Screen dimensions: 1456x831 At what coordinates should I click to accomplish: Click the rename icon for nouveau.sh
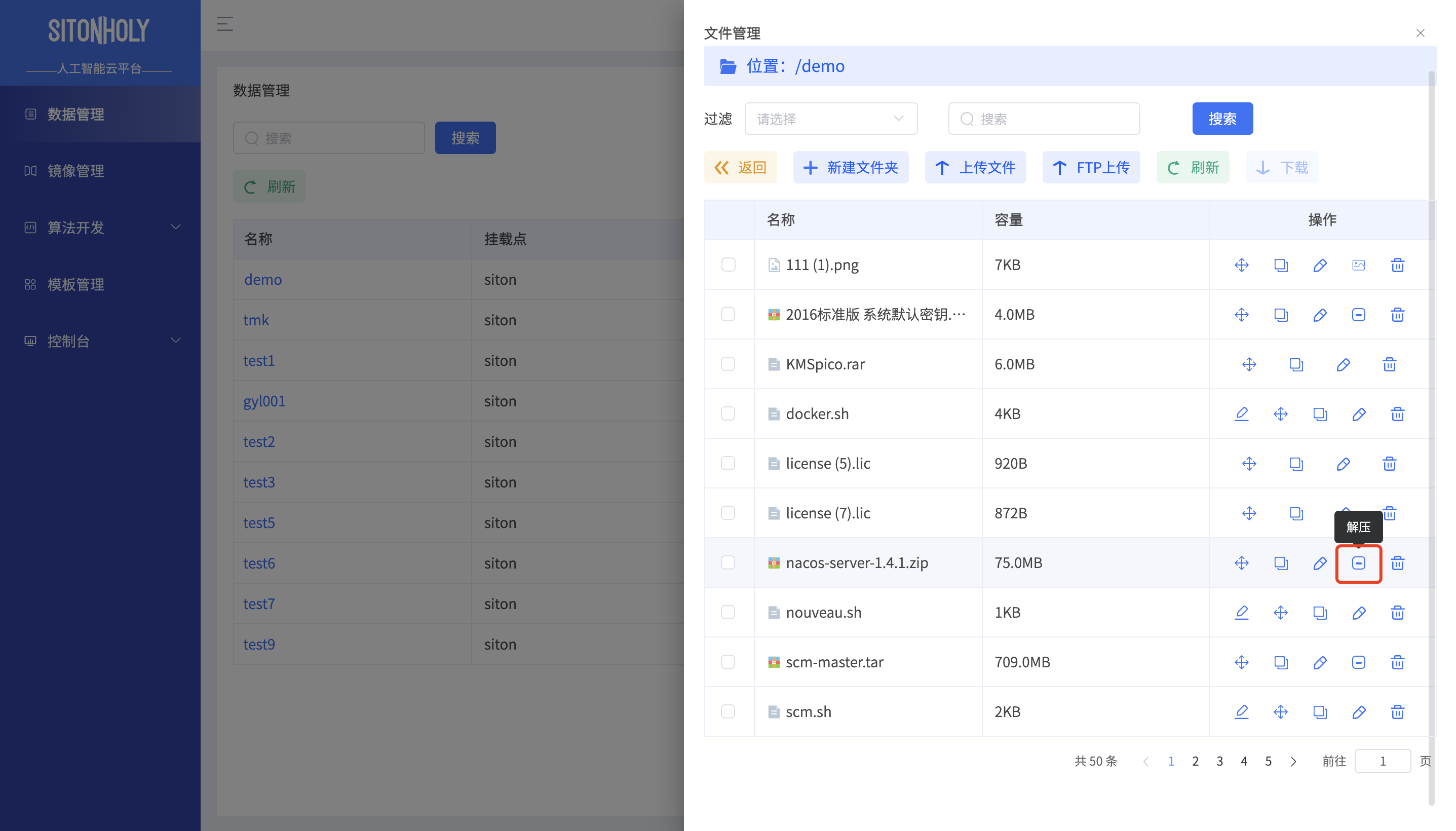point(1358,613)
